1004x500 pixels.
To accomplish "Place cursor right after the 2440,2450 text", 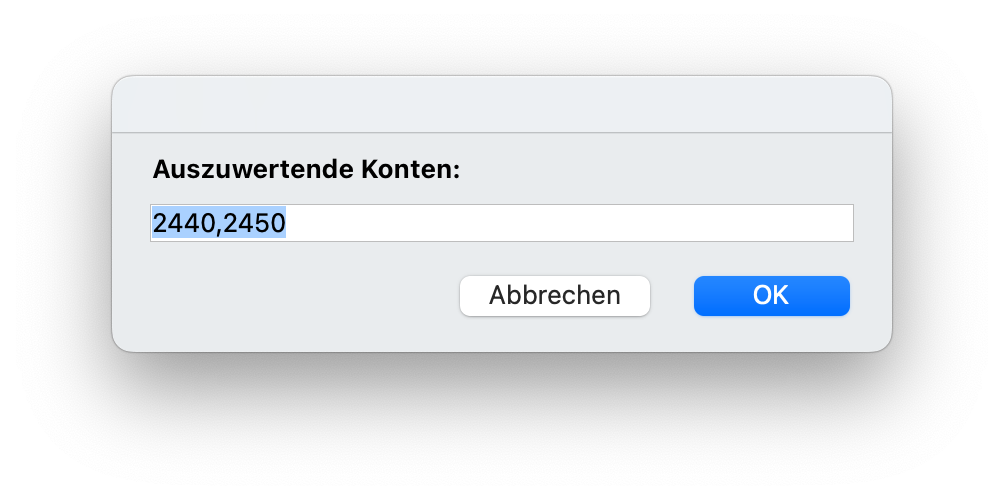I will [x=288, y=223].
